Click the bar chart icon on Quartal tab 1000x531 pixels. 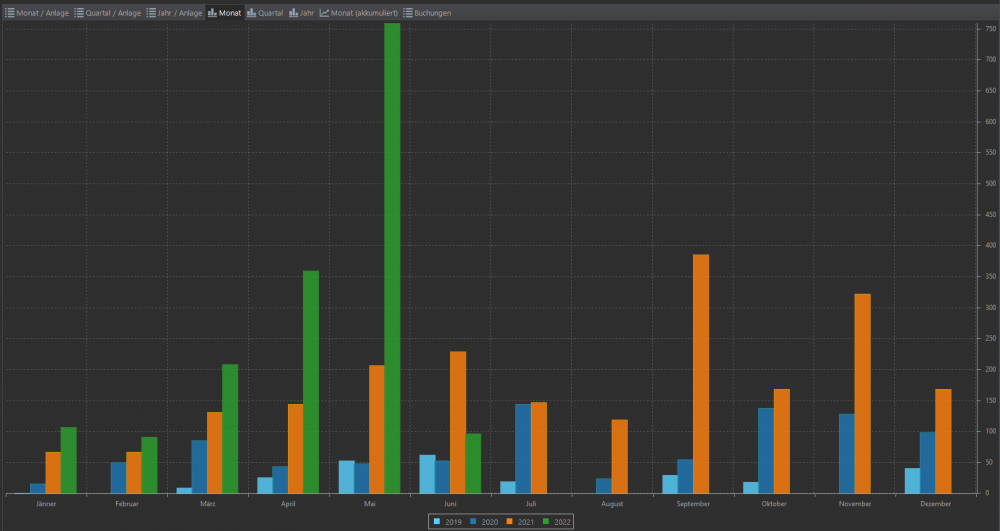(x=252, y=13)
